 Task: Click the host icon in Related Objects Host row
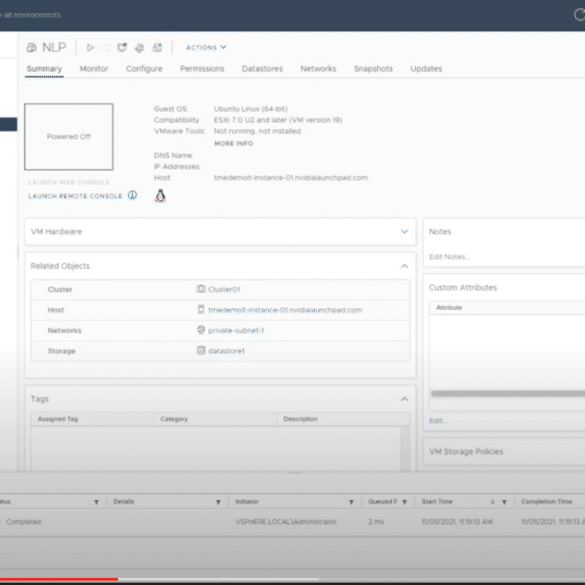[x=201, y=309]
